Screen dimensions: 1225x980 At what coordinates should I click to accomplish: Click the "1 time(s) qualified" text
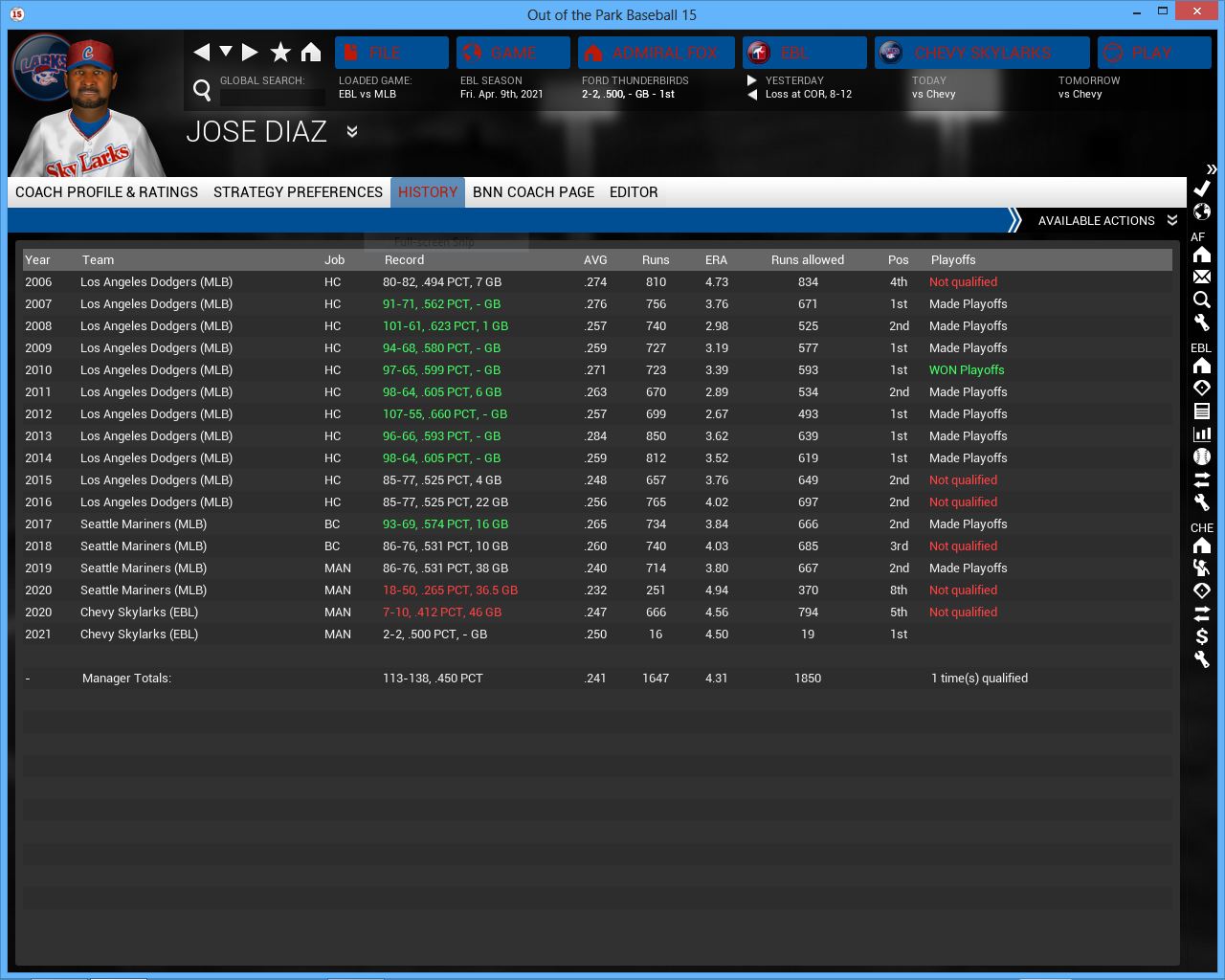pyautogui.click(x=979, y=679)
